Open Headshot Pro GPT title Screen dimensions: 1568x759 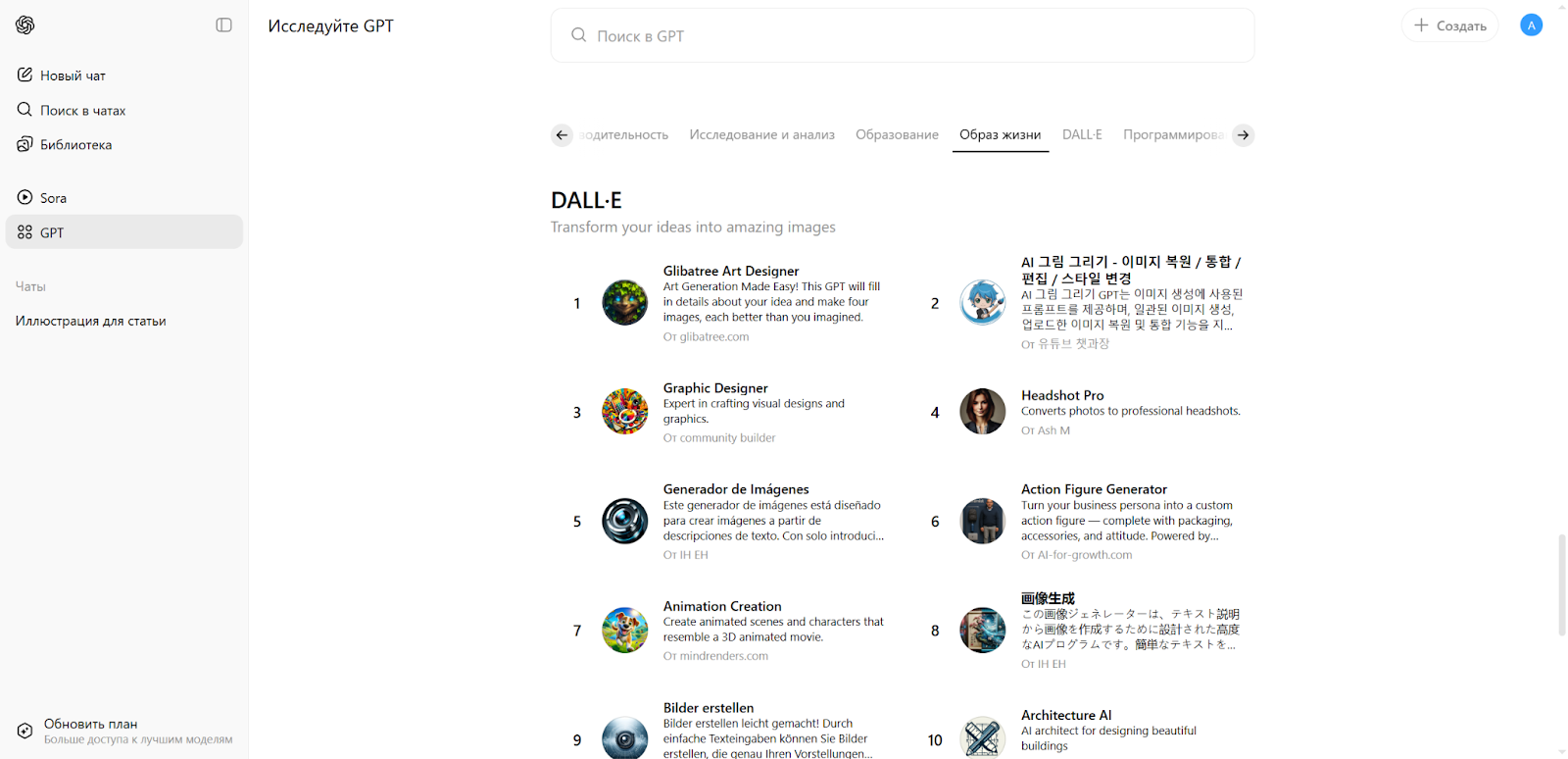[1062, 395]
